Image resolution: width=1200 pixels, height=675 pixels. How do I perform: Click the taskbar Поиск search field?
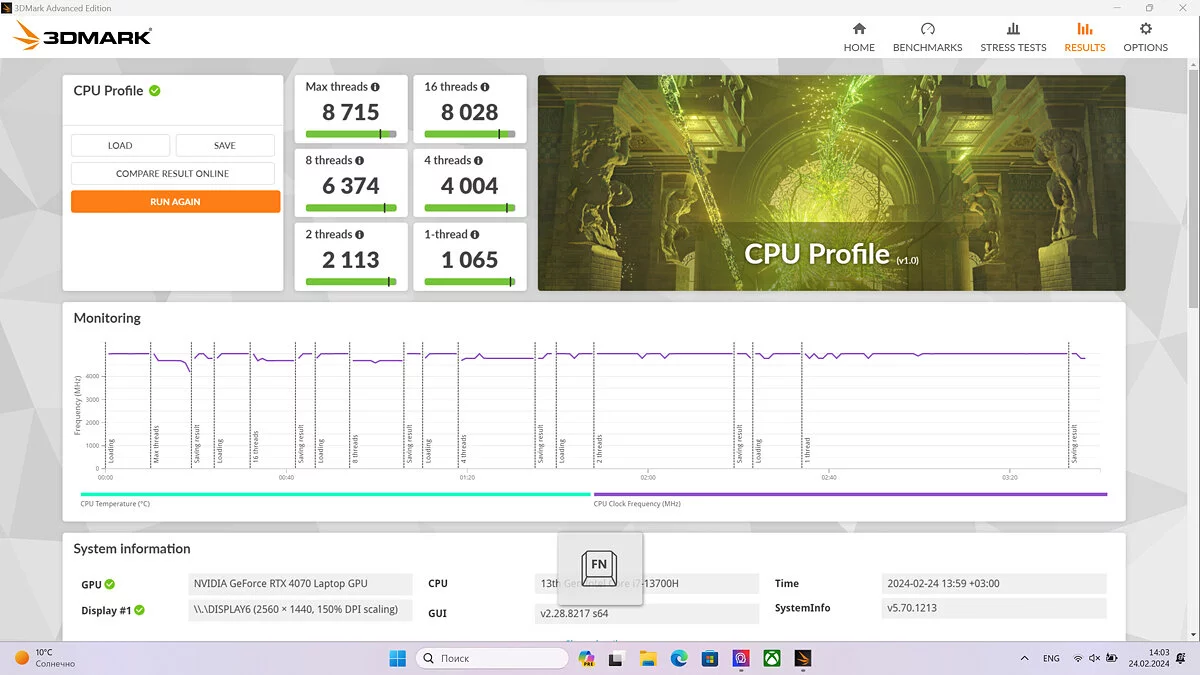492,658
